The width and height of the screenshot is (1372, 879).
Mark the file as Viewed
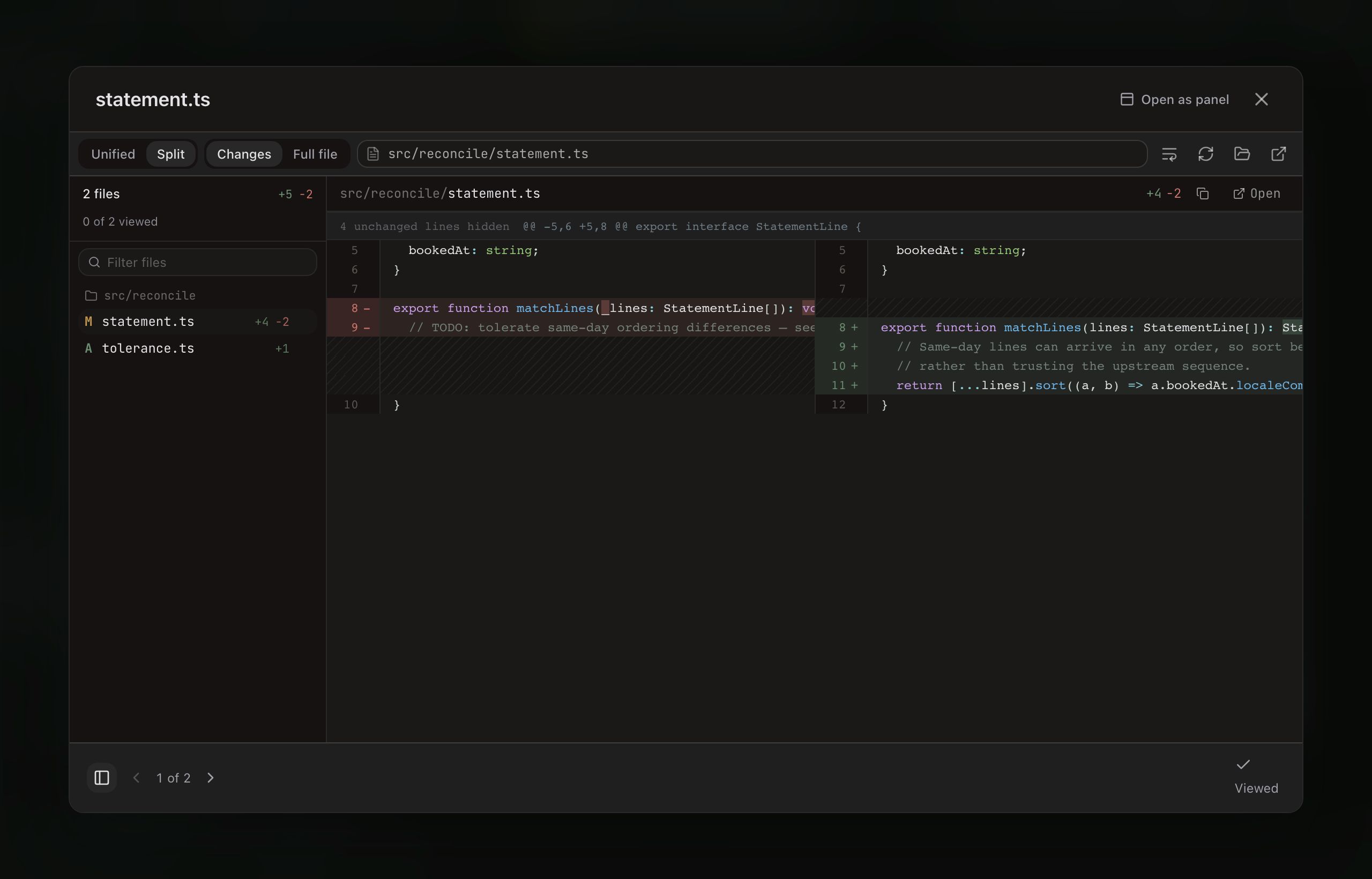tap(1256, 777)
